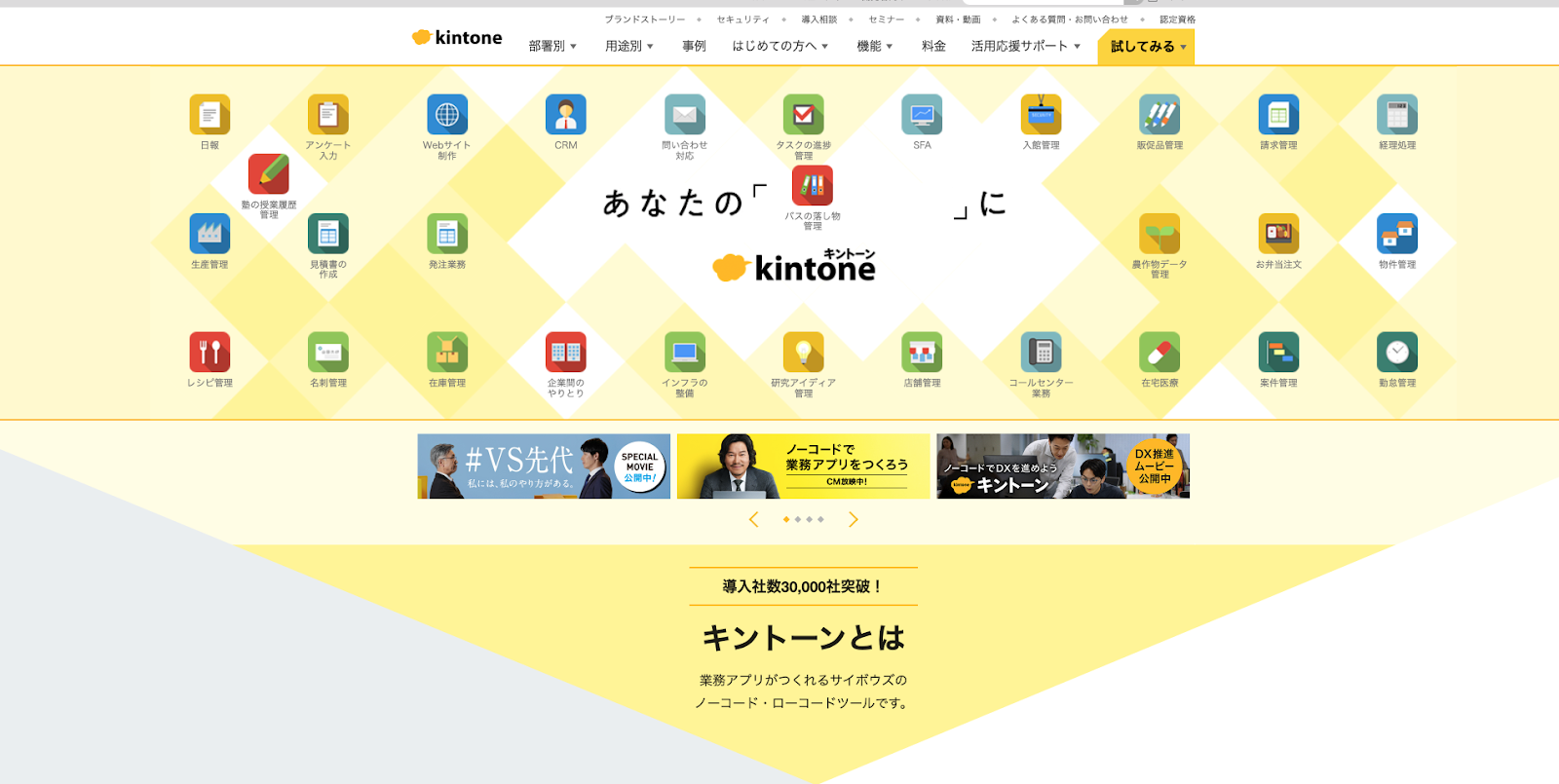1559x784 pixels.
Task: Open the CRM person icon
Action: point(566,115)
